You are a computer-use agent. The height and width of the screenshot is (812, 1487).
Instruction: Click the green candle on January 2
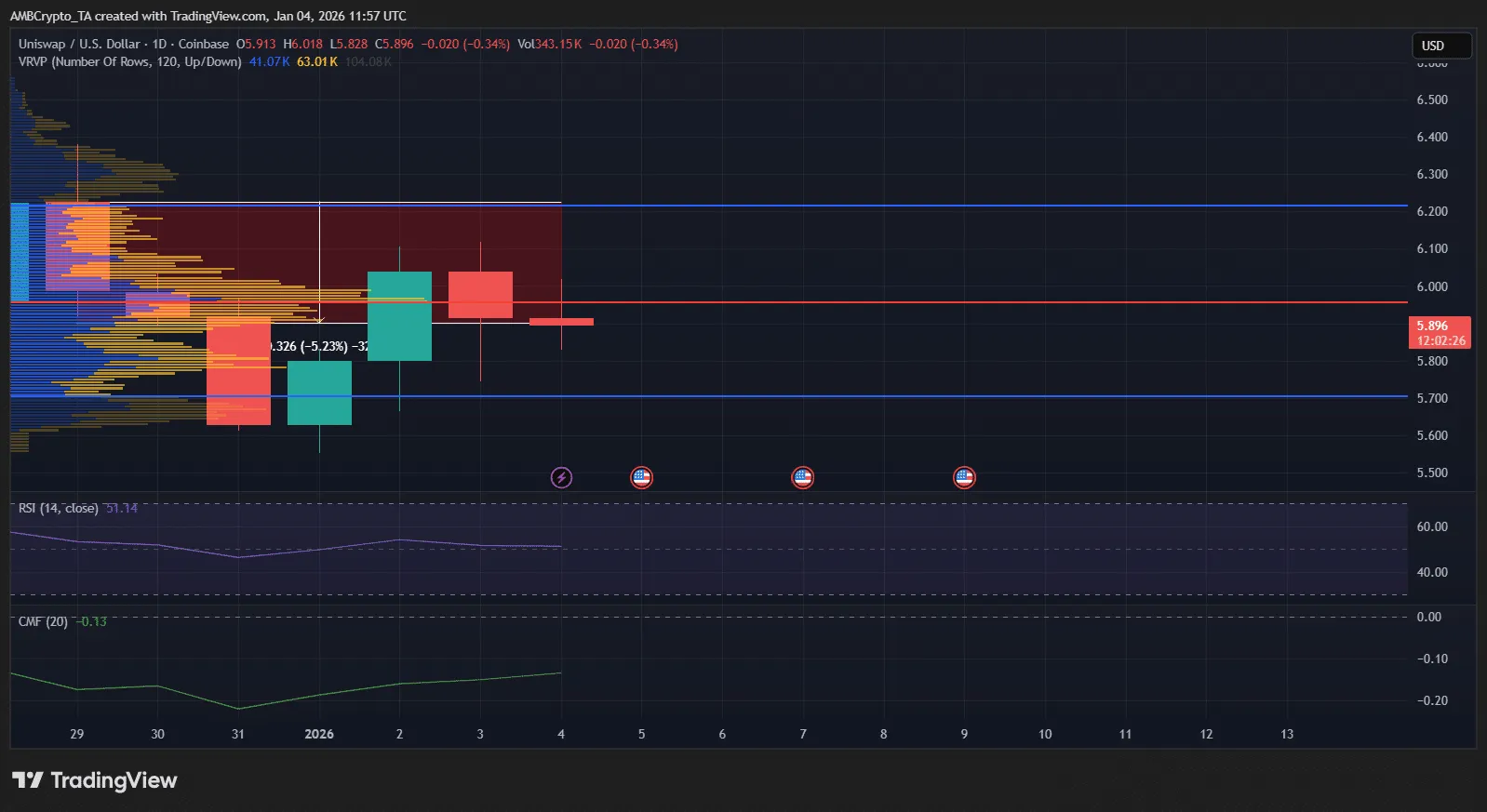coord(399,316)
